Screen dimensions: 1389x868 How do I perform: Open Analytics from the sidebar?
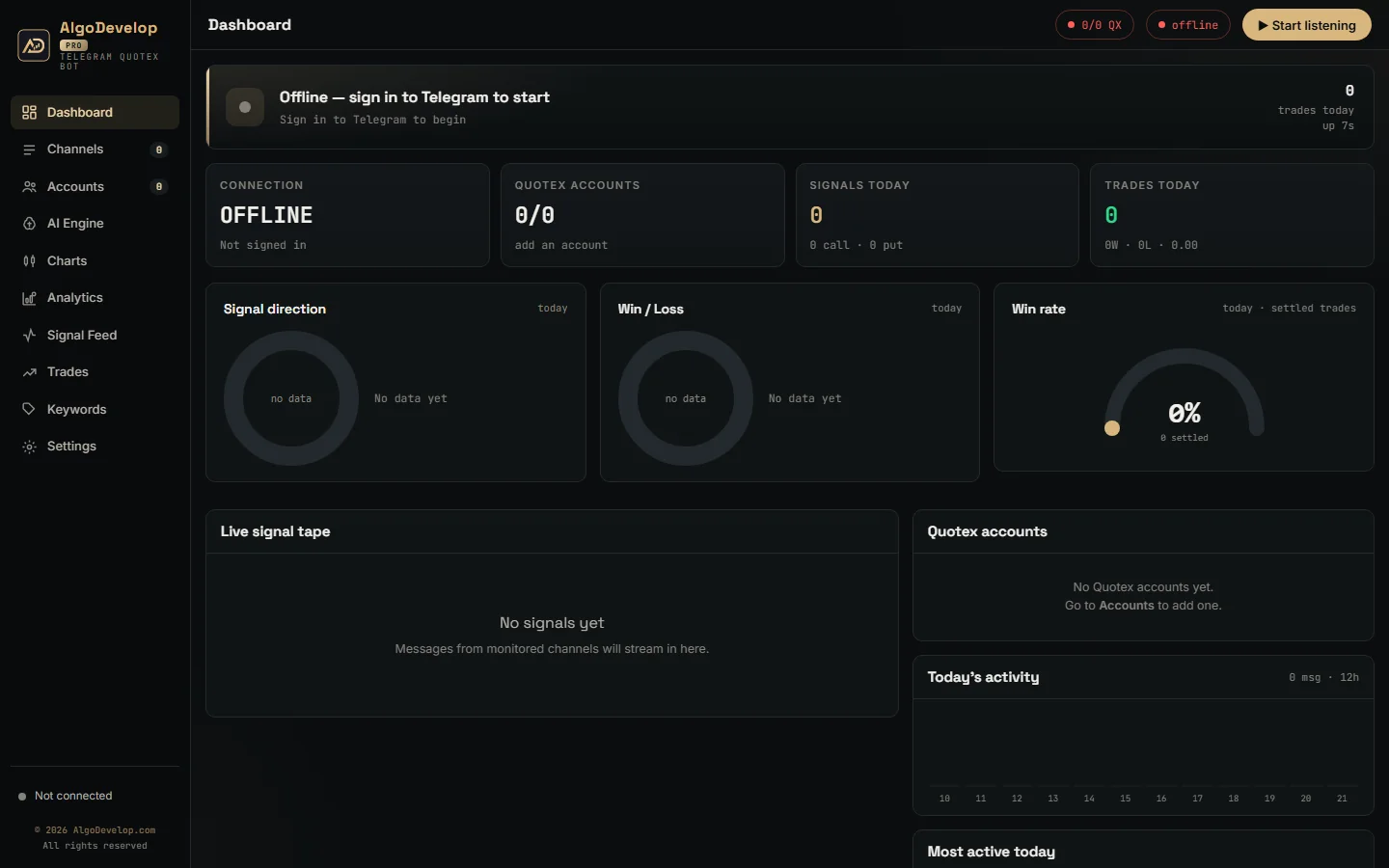pos(95,298)
